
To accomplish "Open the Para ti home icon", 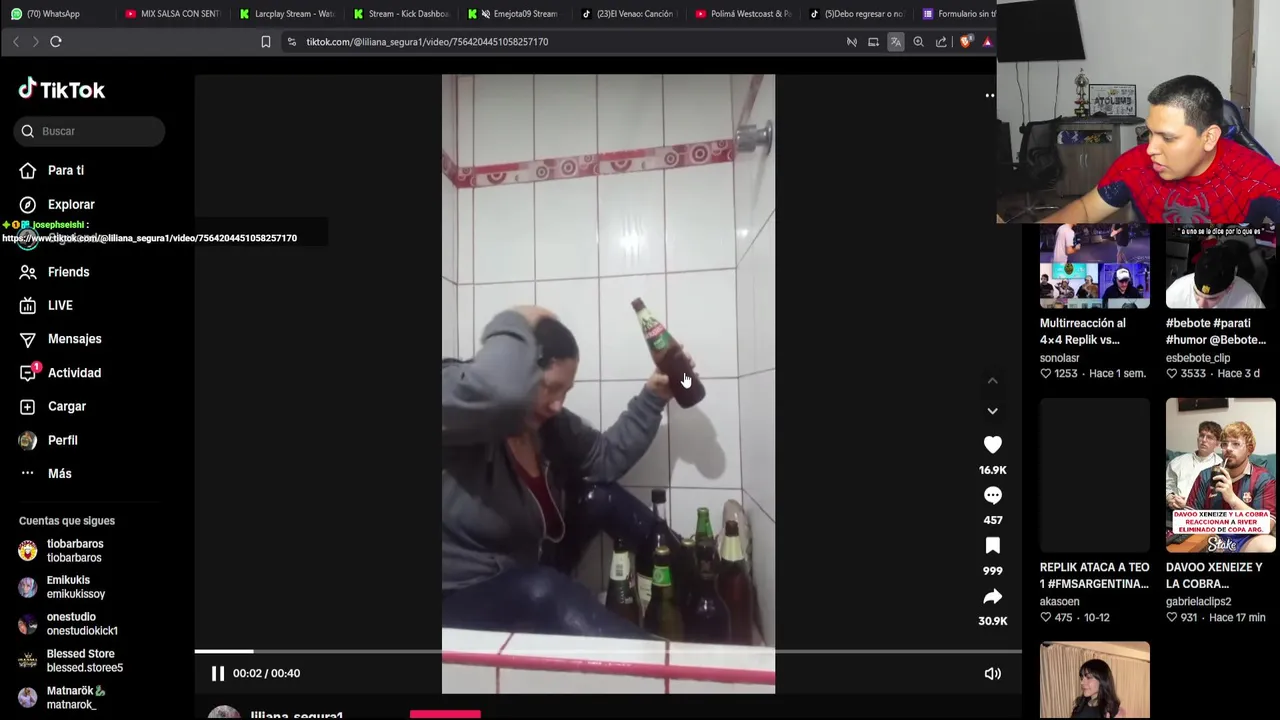I will [28, 170].
